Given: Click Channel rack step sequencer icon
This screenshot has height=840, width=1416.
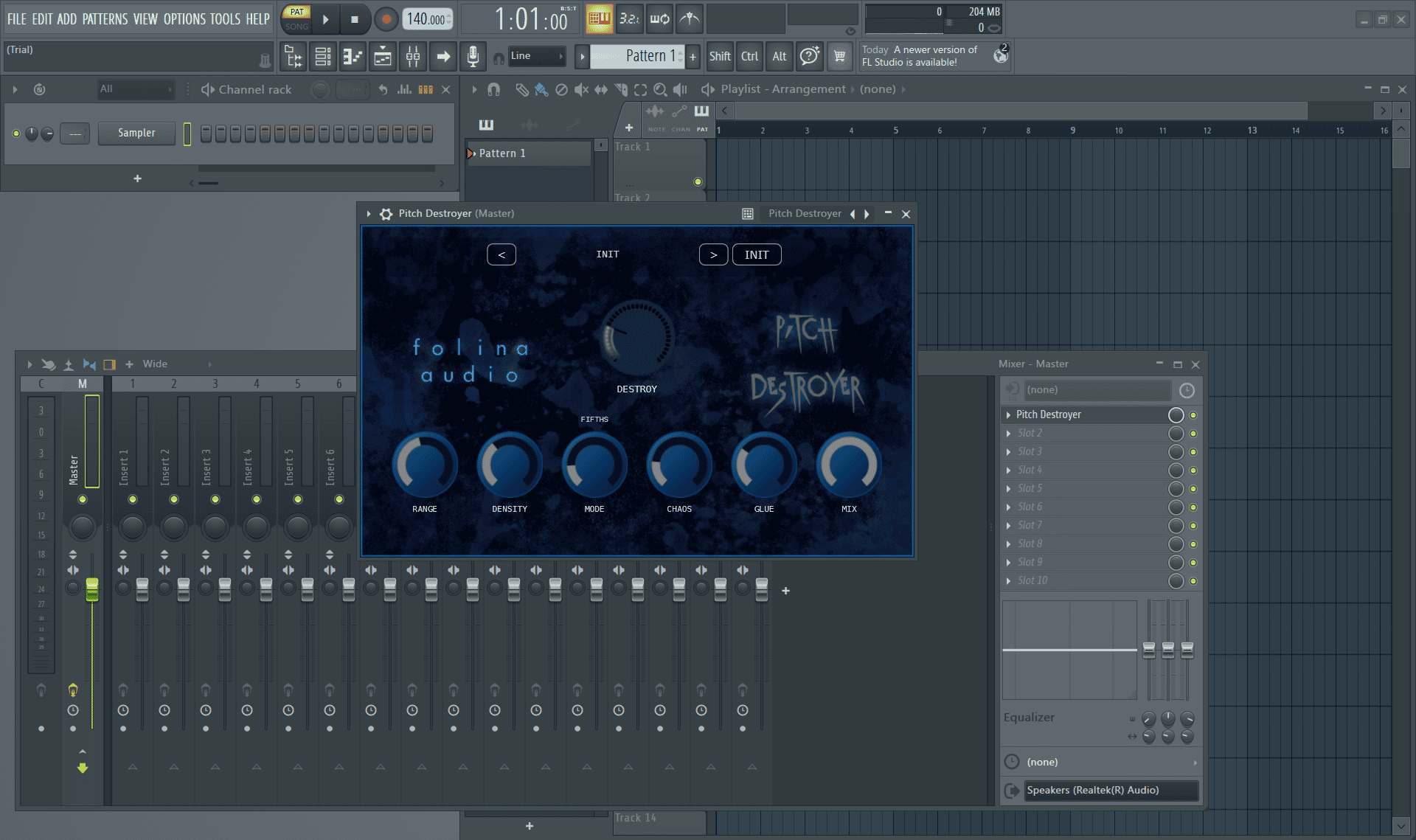Looking at the screenshot, I should pyautogui.click(x=426, y=89).
